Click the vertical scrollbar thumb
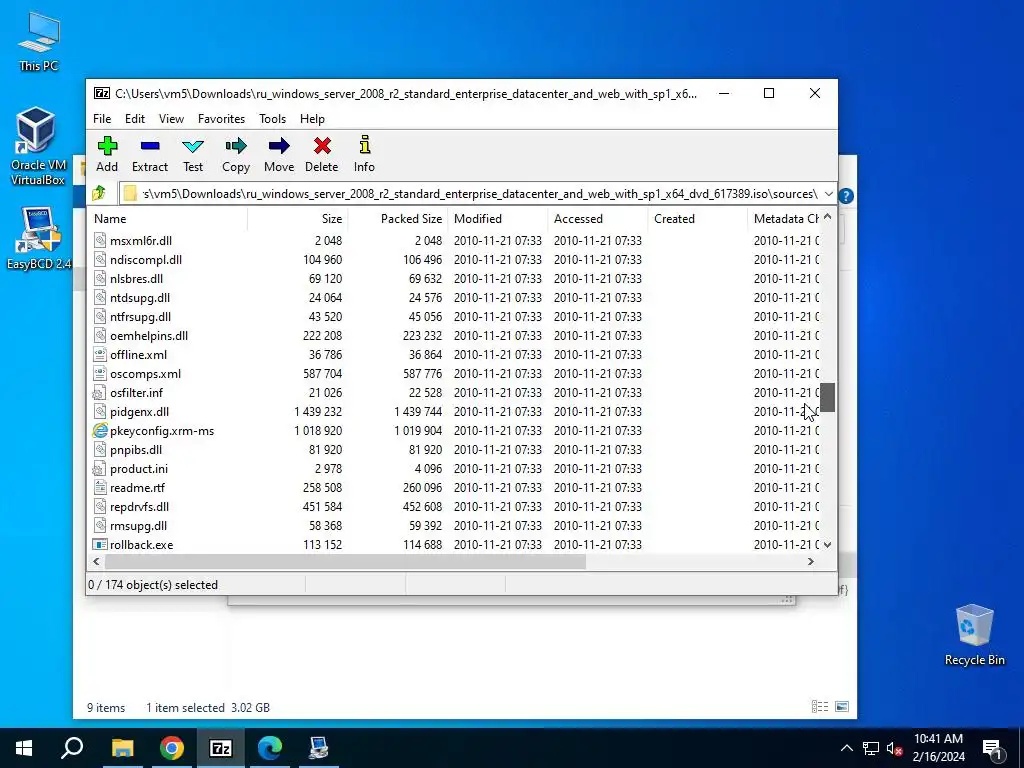This screenshot has height=768, width=1024. coord(827,397)
